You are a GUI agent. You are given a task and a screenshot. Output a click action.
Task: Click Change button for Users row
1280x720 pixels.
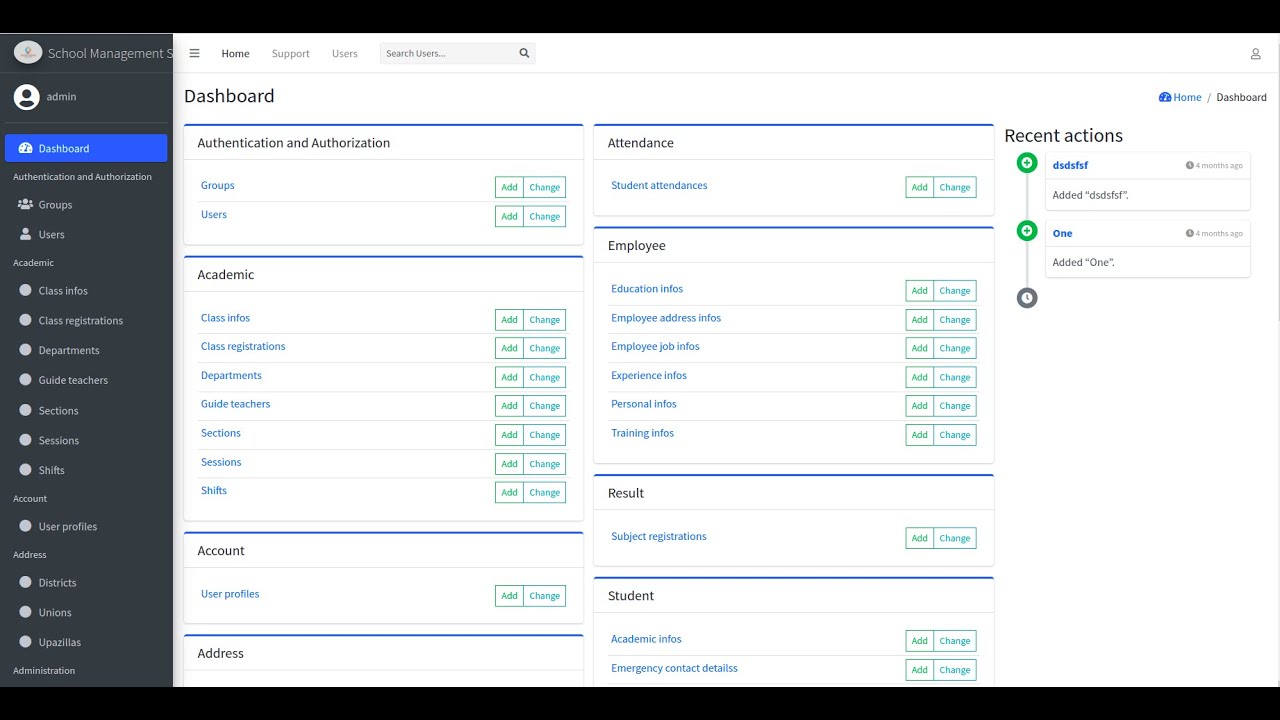[545, 216]
